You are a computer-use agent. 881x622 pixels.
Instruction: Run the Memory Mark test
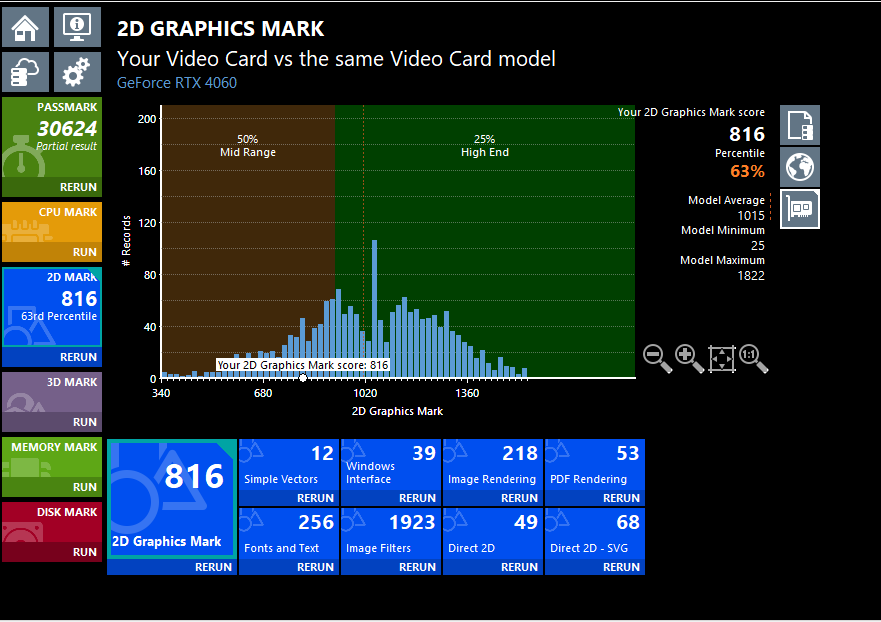pyautogui.click(x=83, y=487)
